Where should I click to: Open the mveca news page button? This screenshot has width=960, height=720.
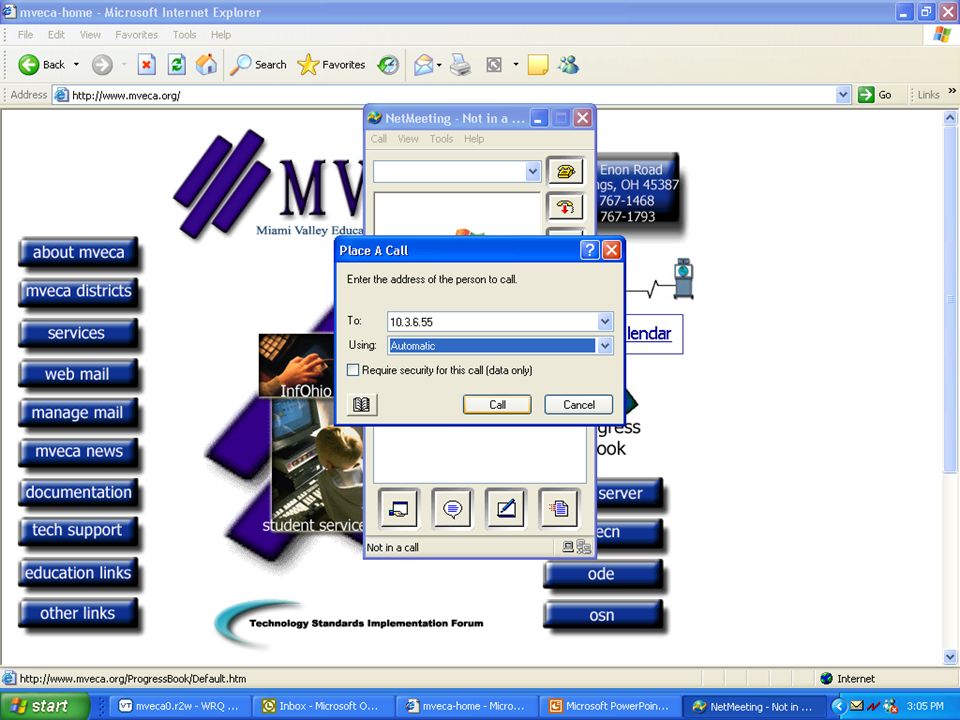[78, 452]
